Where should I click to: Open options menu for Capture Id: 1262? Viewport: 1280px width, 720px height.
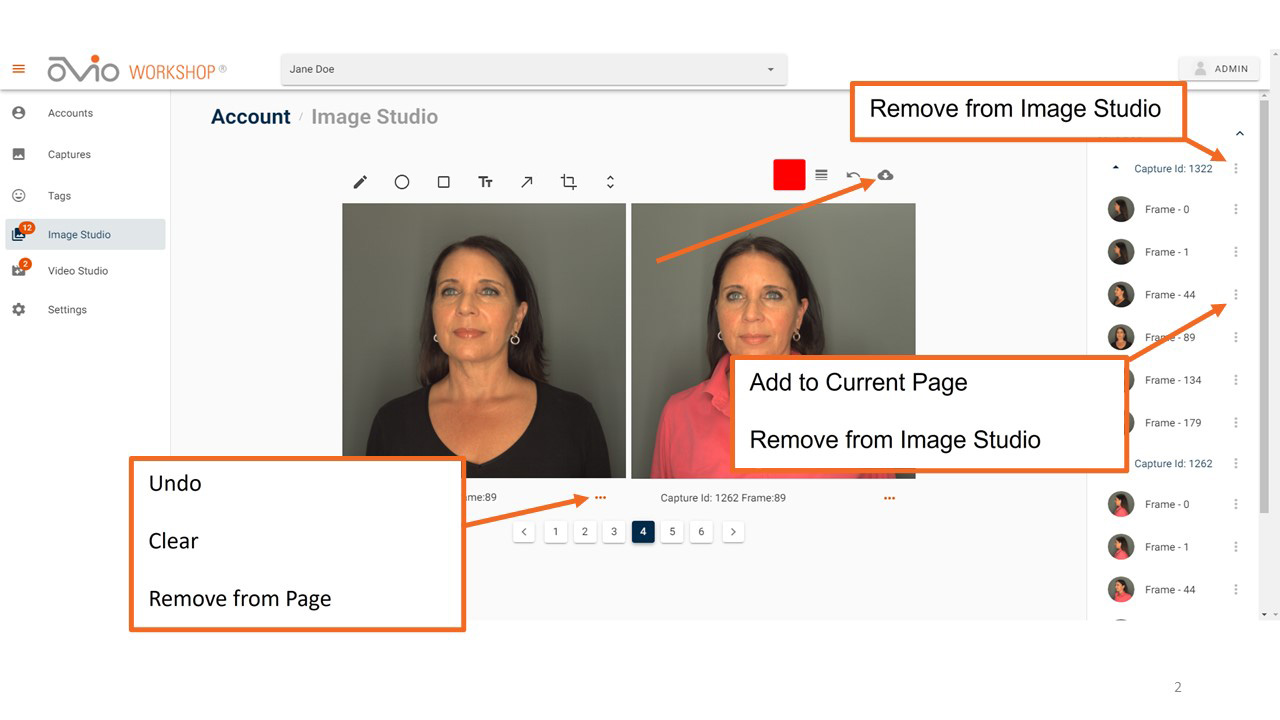click(1236, 464)
